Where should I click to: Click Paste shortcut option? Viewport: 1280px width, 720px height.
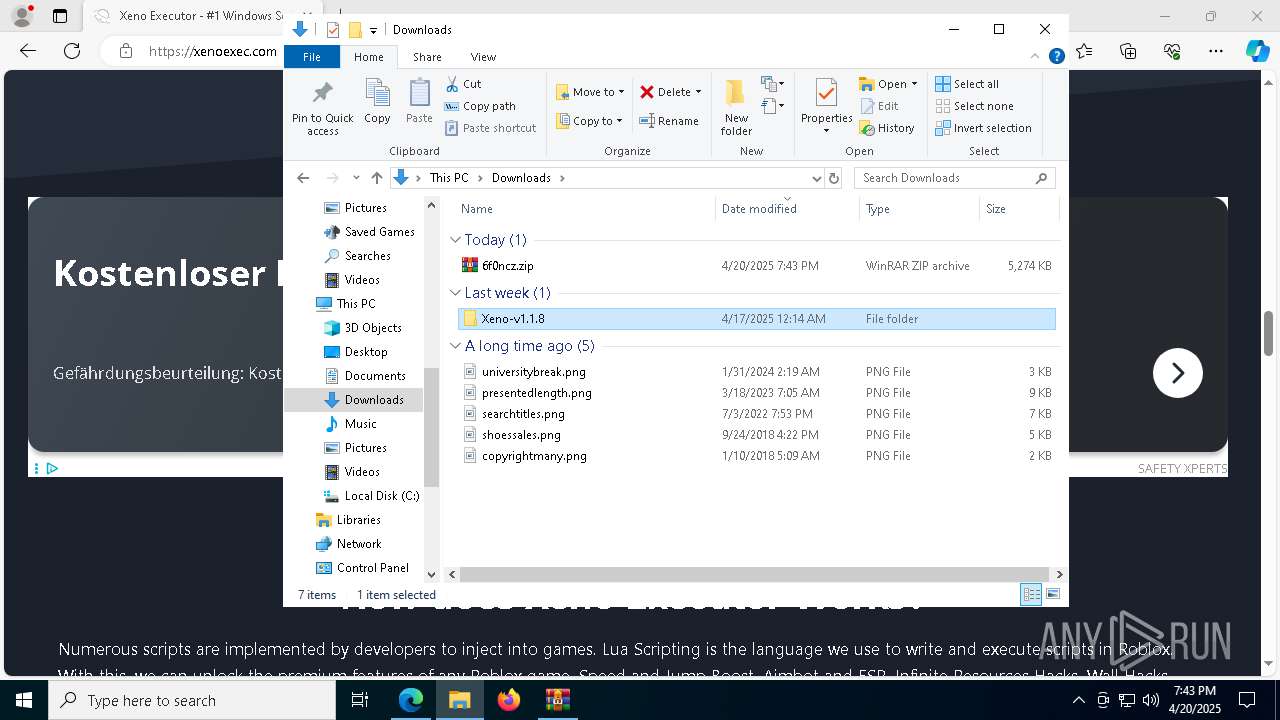(x=490, y=128)
